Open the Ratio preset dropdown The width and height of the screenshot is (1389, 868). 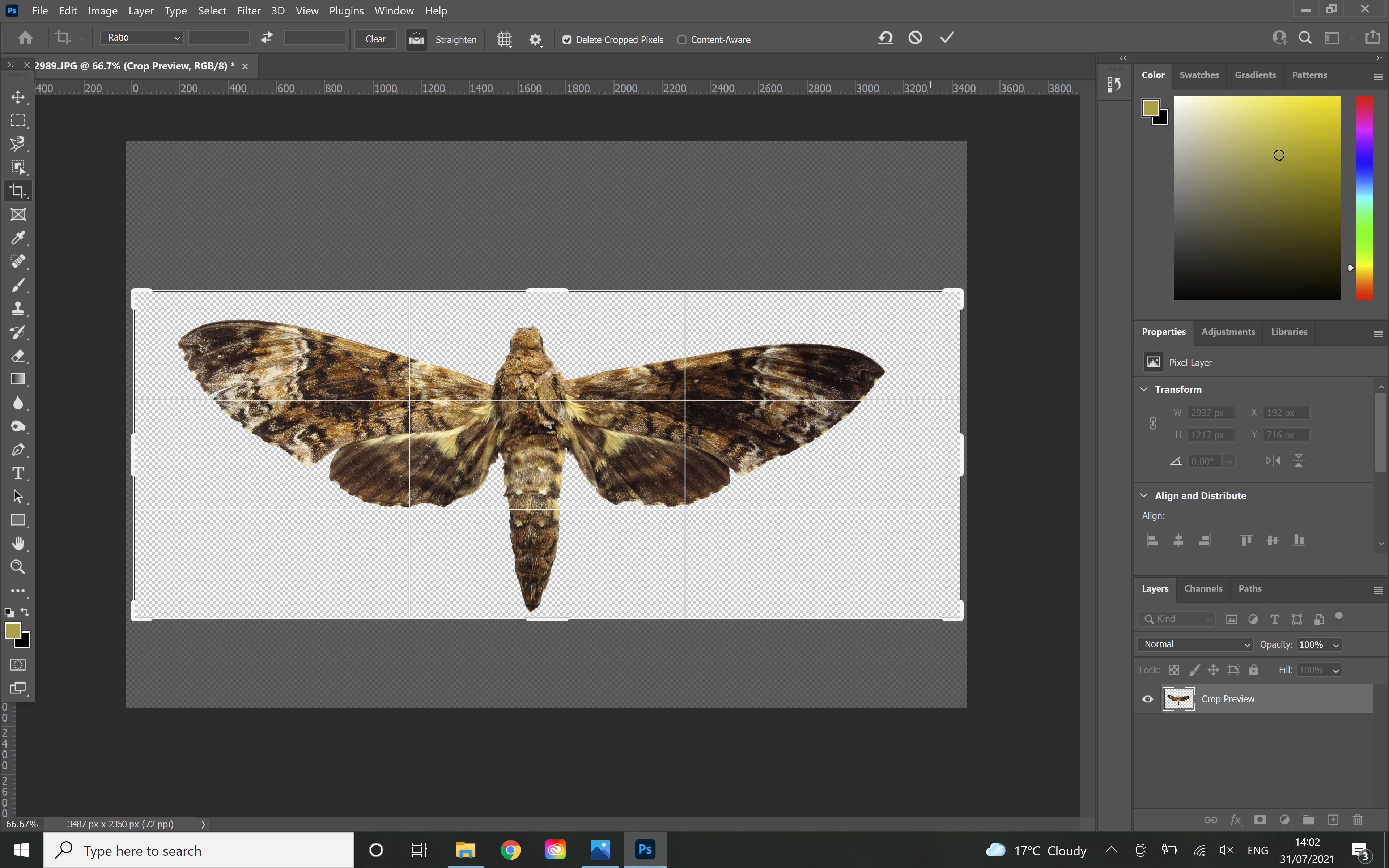(142, 38)
